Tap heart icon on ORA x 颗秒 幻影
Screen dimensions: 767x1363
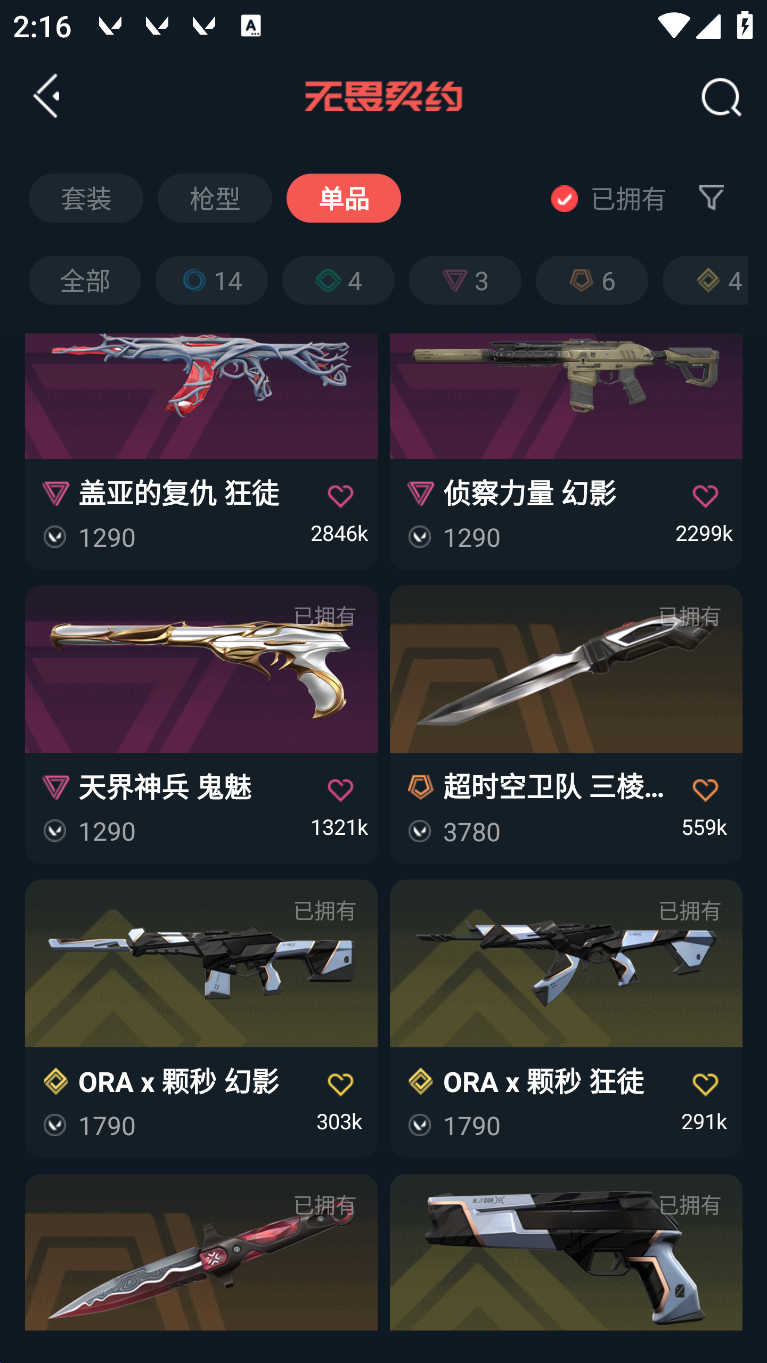(340, 1084)
